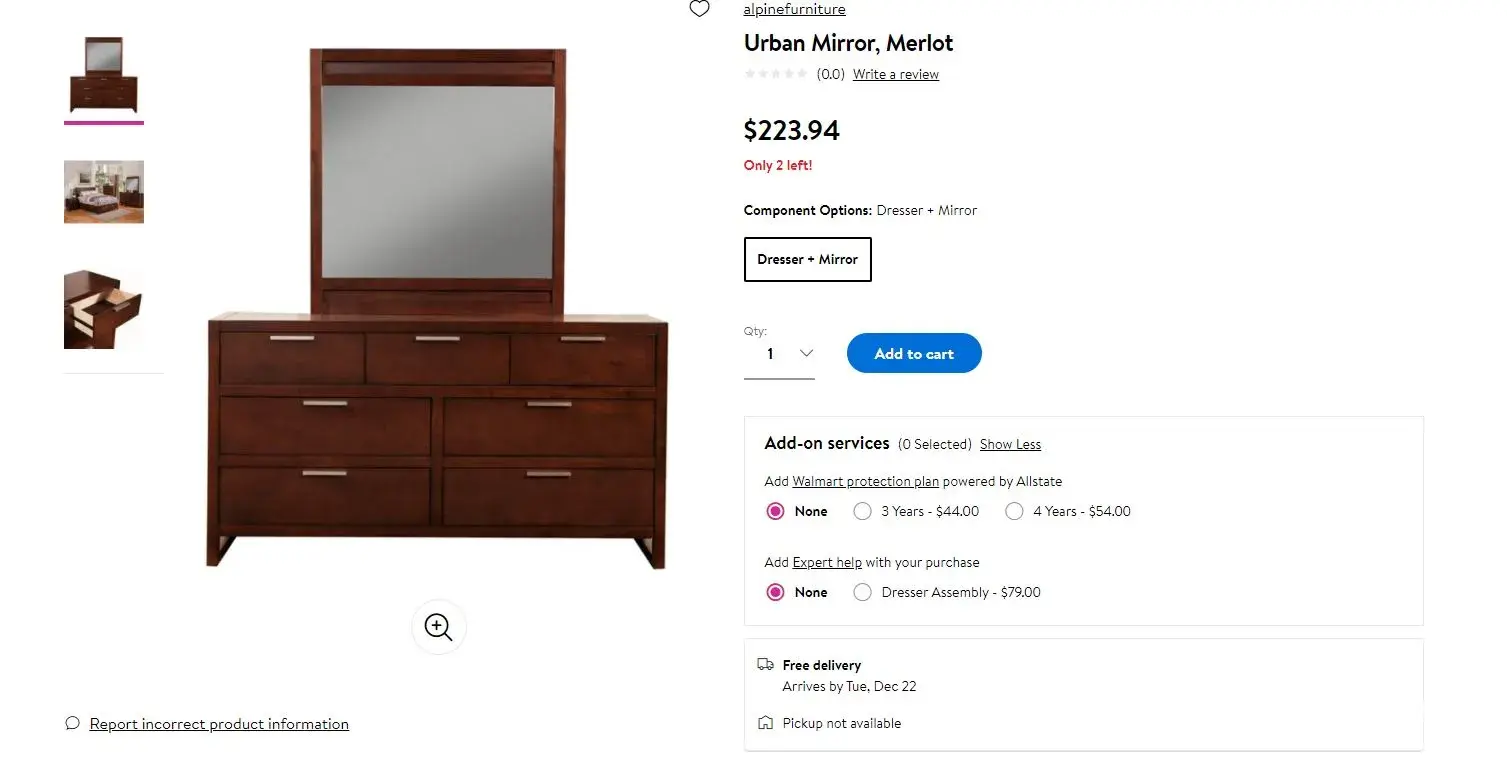The height and width of the screenshot is (764, 1507).
Task: Click the report speech bubble icon
Action: point(72,723)
